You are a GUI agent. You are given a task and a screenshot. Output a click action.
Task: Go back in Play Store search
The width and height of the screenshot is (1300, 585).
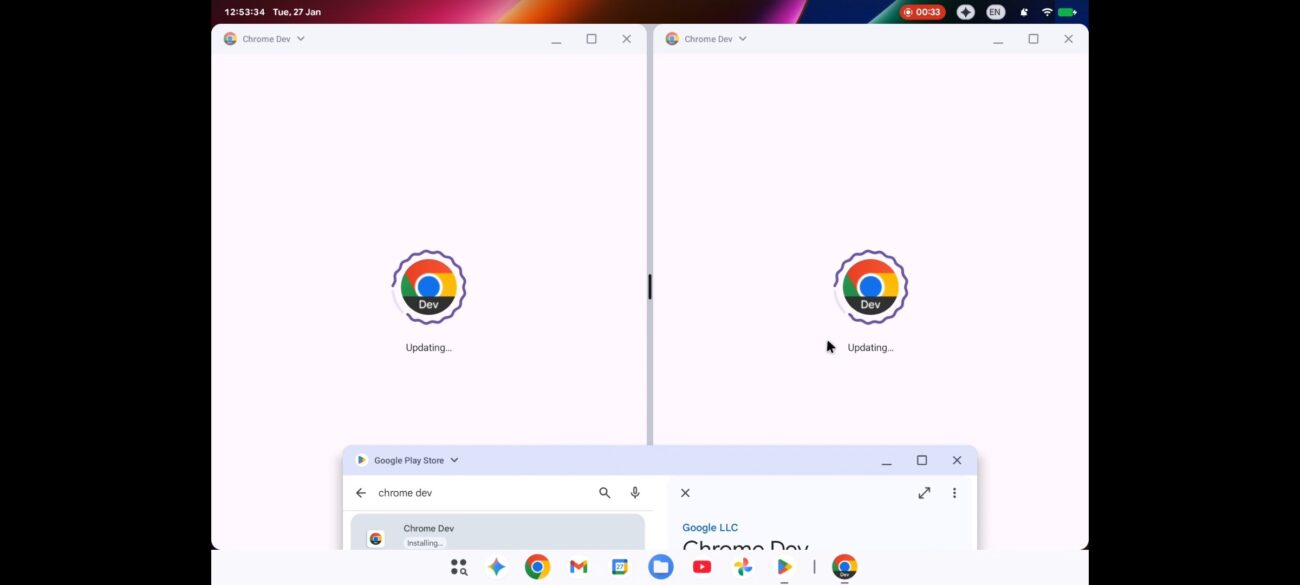click(x=361, y=493)
